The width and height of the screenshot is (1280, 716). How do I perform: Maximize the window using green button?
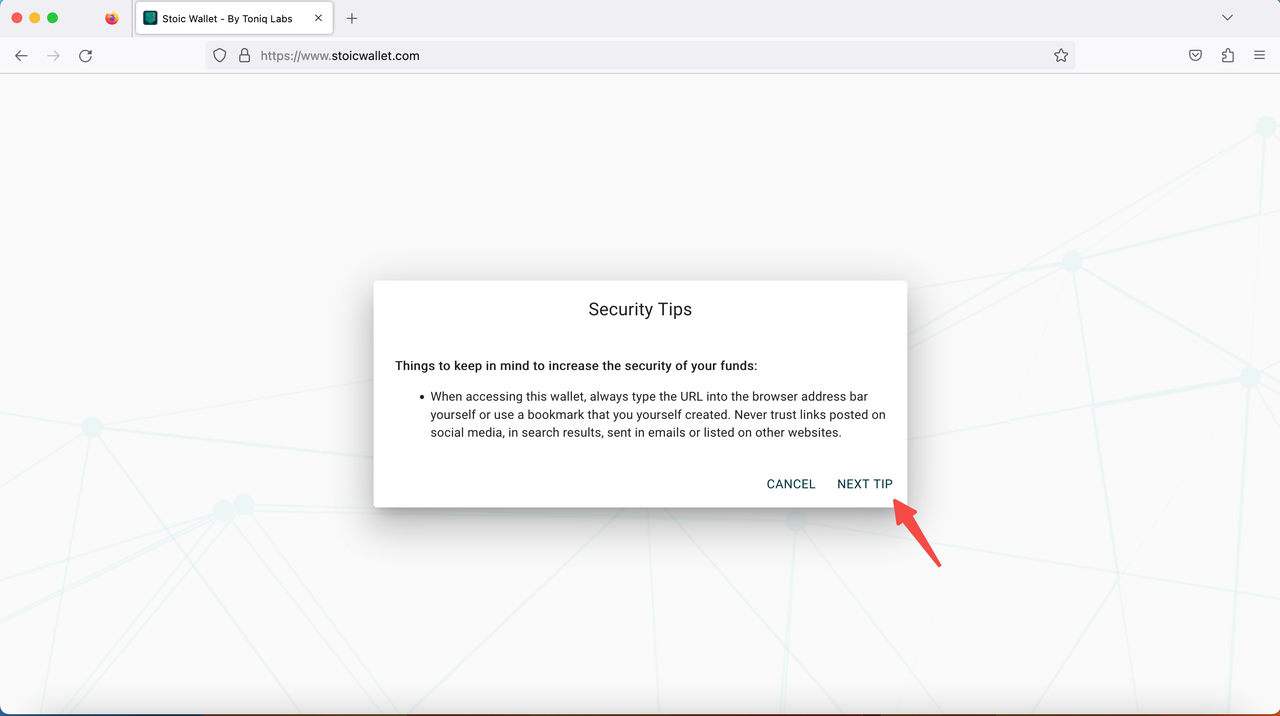(x=53, y=18)
